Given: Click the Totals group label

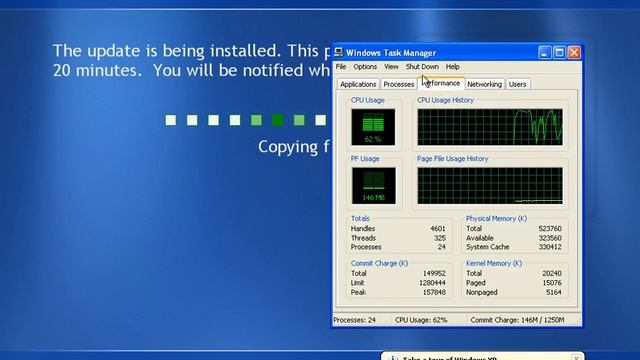Looking at the screenshot, I should click(x=360, y=218).
